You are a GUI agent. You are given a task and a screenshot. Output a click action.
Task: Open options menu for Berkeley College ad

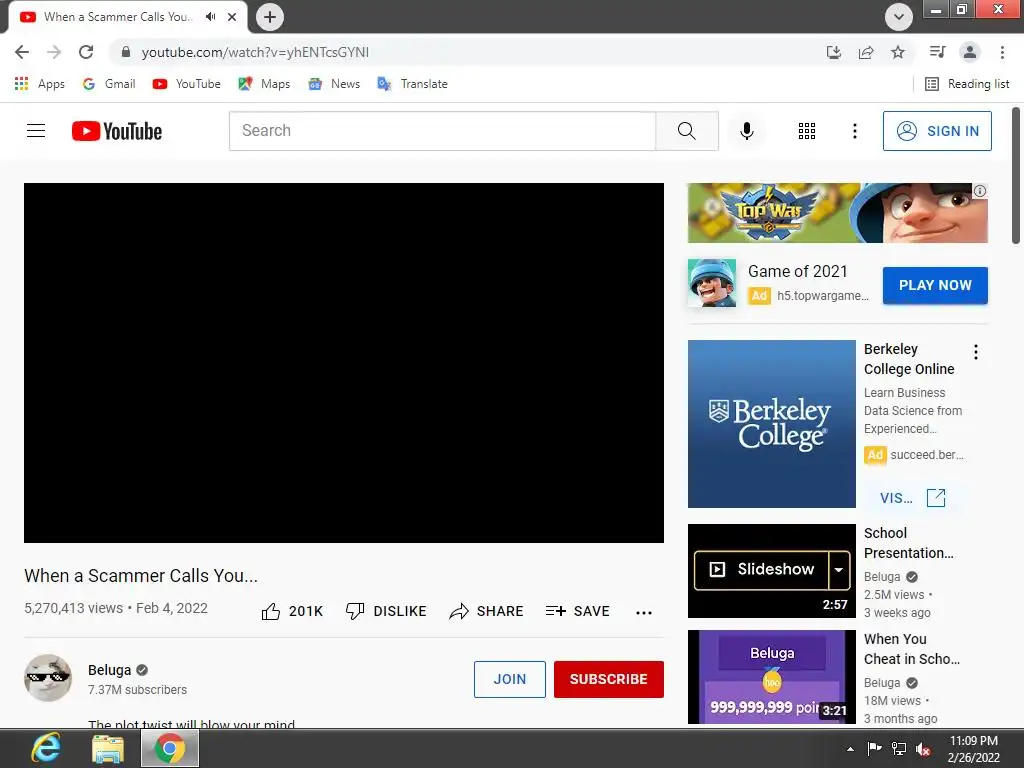[976, 352]
